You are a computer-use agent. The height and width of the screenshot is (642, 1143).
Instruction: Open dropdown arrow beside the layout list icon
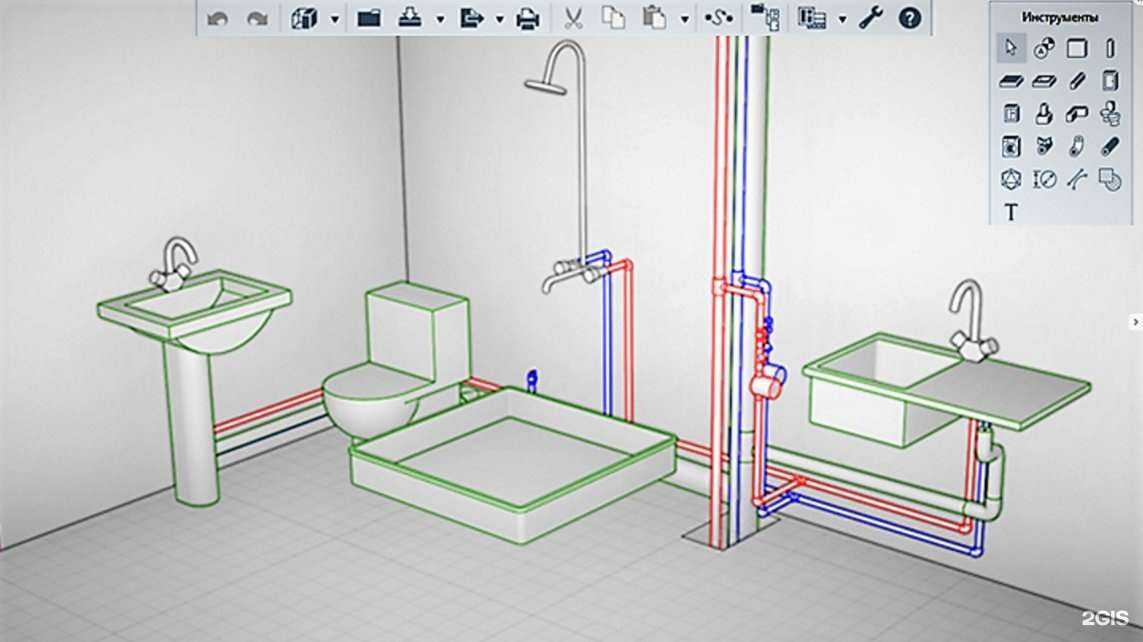(842, 19)
